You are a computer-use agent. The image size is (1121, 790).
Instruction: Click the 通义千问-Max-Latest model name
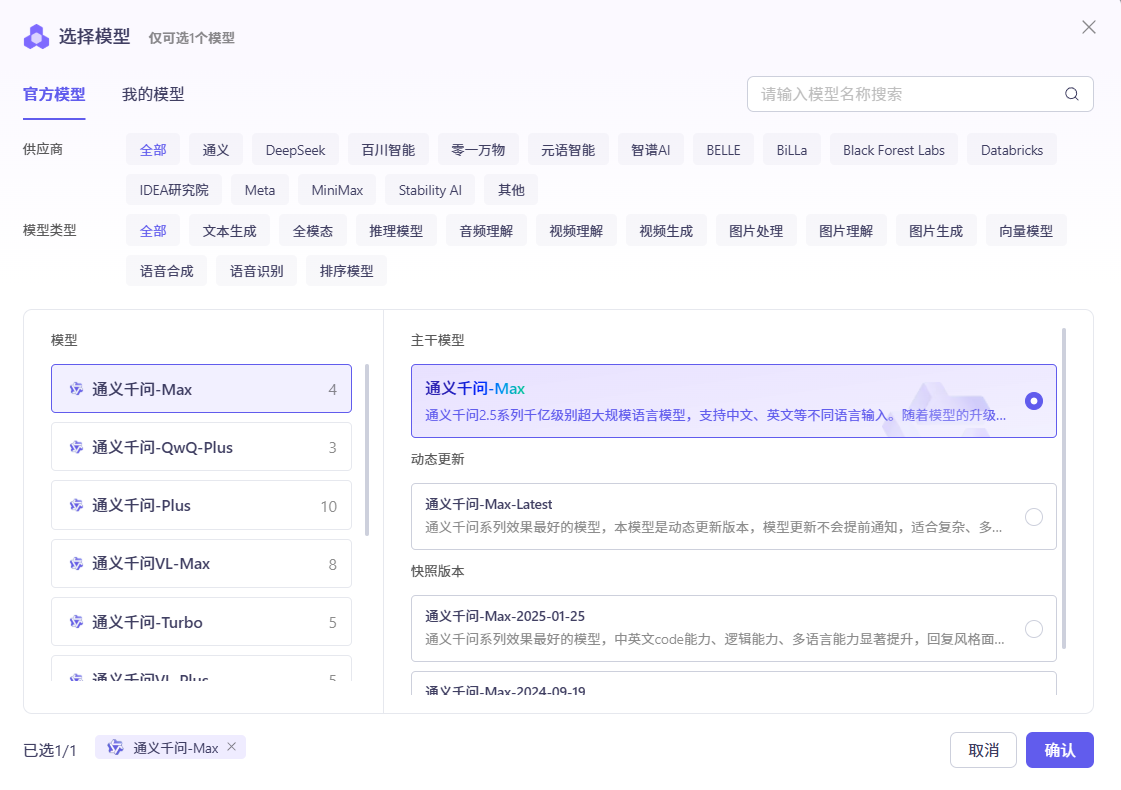pyautogui.click(x=489, y=504)
